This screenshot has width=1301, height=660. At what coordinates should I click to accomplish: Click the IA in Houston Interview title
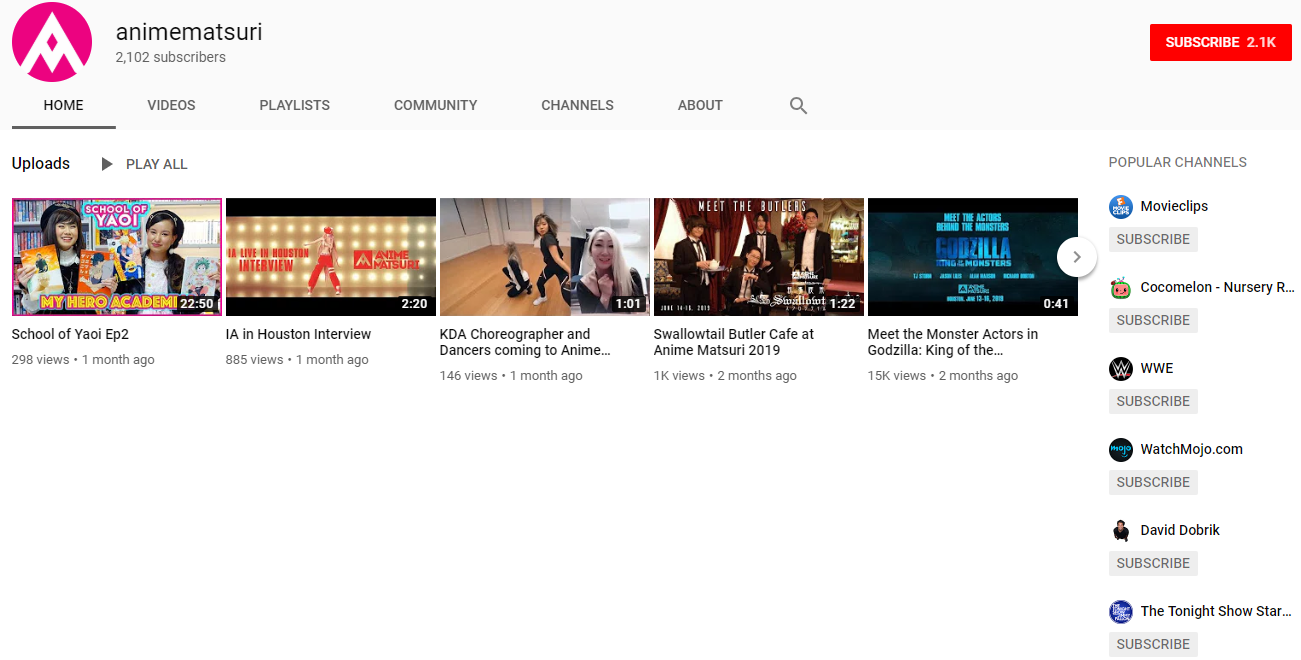click(298, 335)
